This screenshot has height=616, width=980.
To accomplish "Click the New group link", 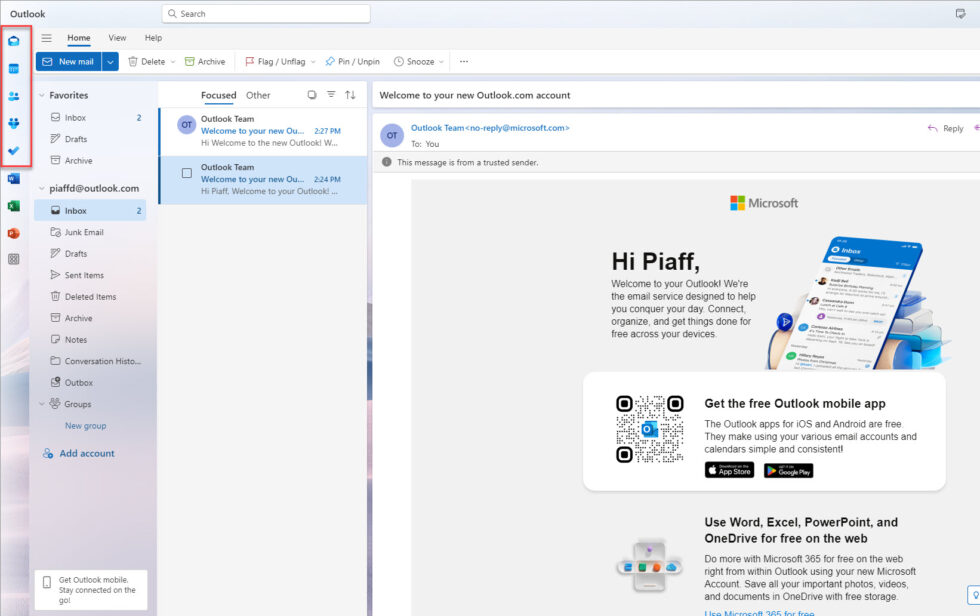I will 86,425.
